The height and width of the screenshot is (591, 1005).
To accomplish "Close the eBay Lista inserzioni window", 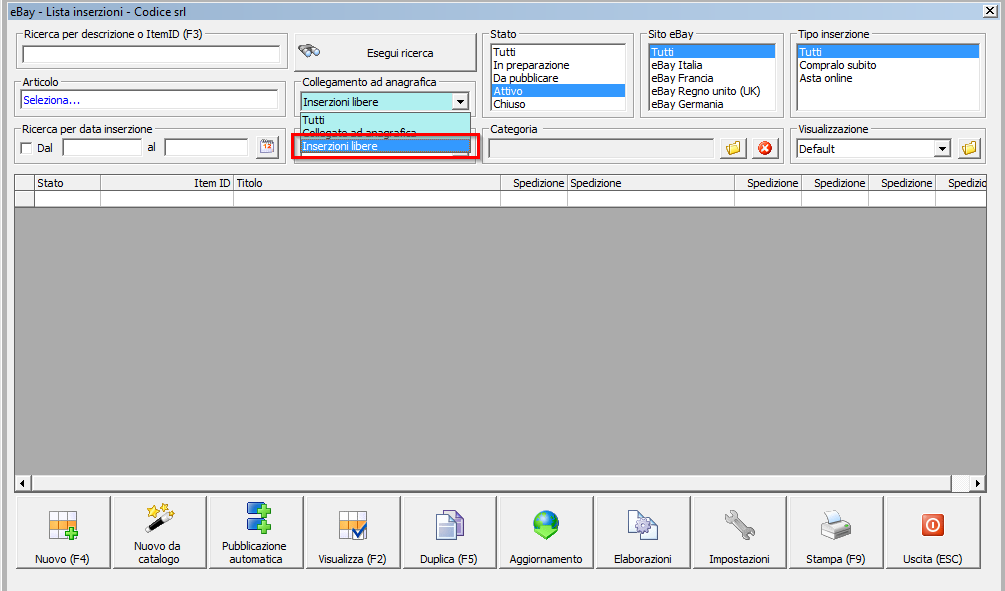I will point(990,11).
